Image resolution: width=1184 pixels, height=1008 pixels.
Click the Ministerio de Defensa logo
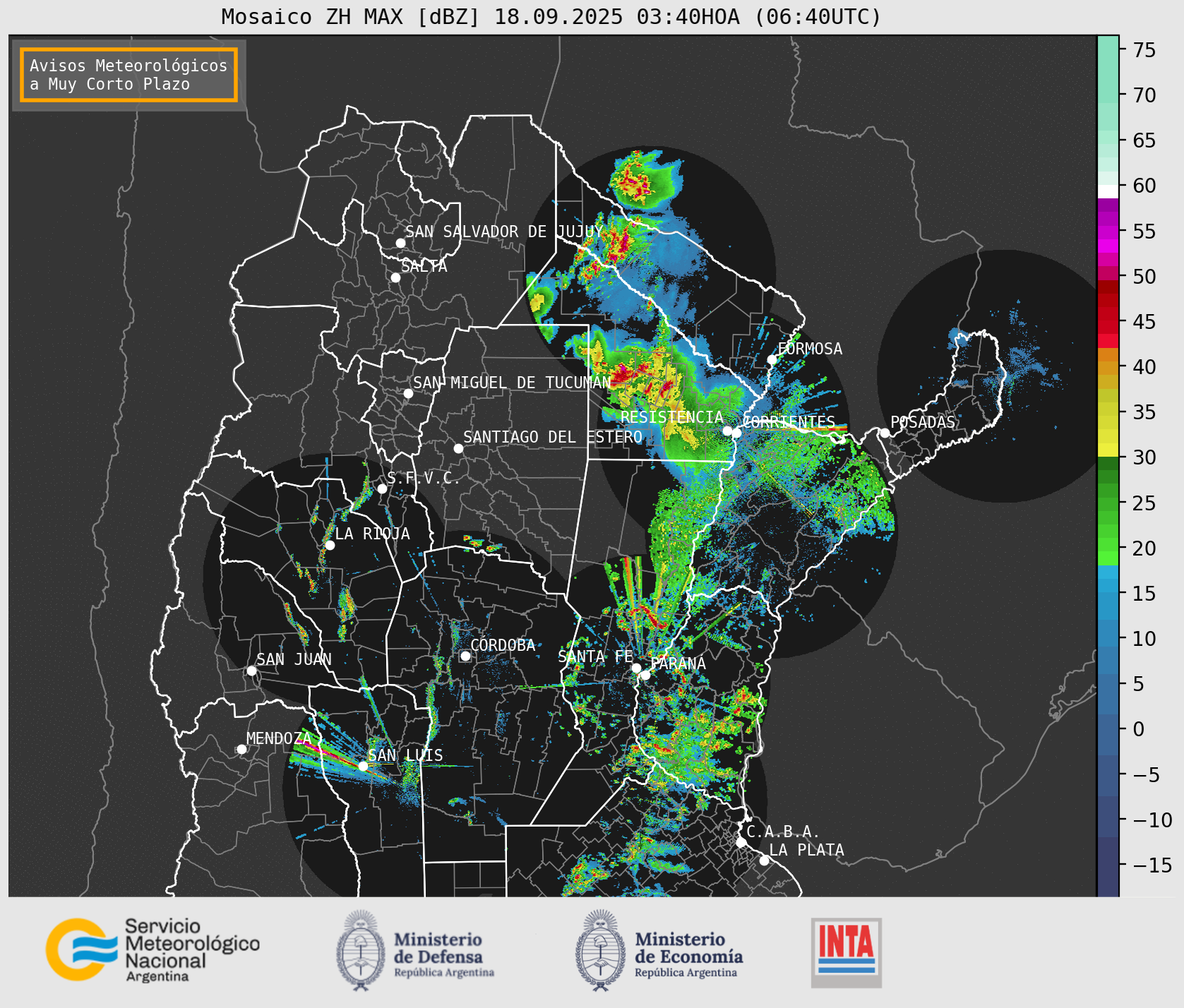pos(415,950)
